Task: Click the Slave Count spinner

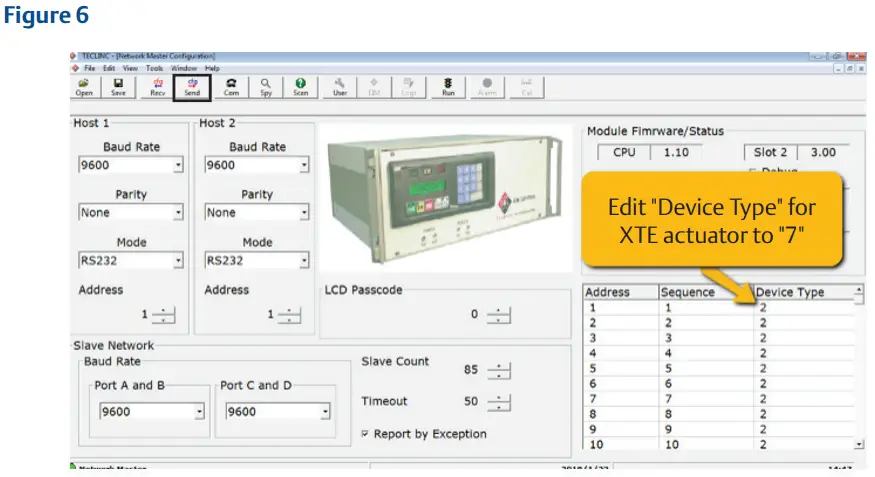Action: (499, 370)
